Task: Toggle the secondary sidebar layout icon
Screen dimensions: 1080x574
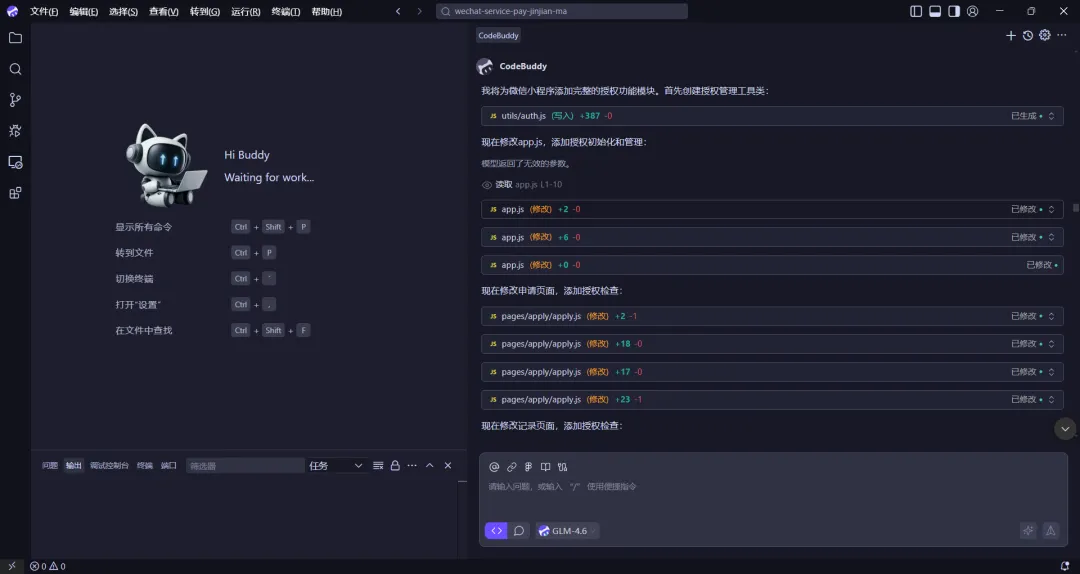Action: [954, 11]
